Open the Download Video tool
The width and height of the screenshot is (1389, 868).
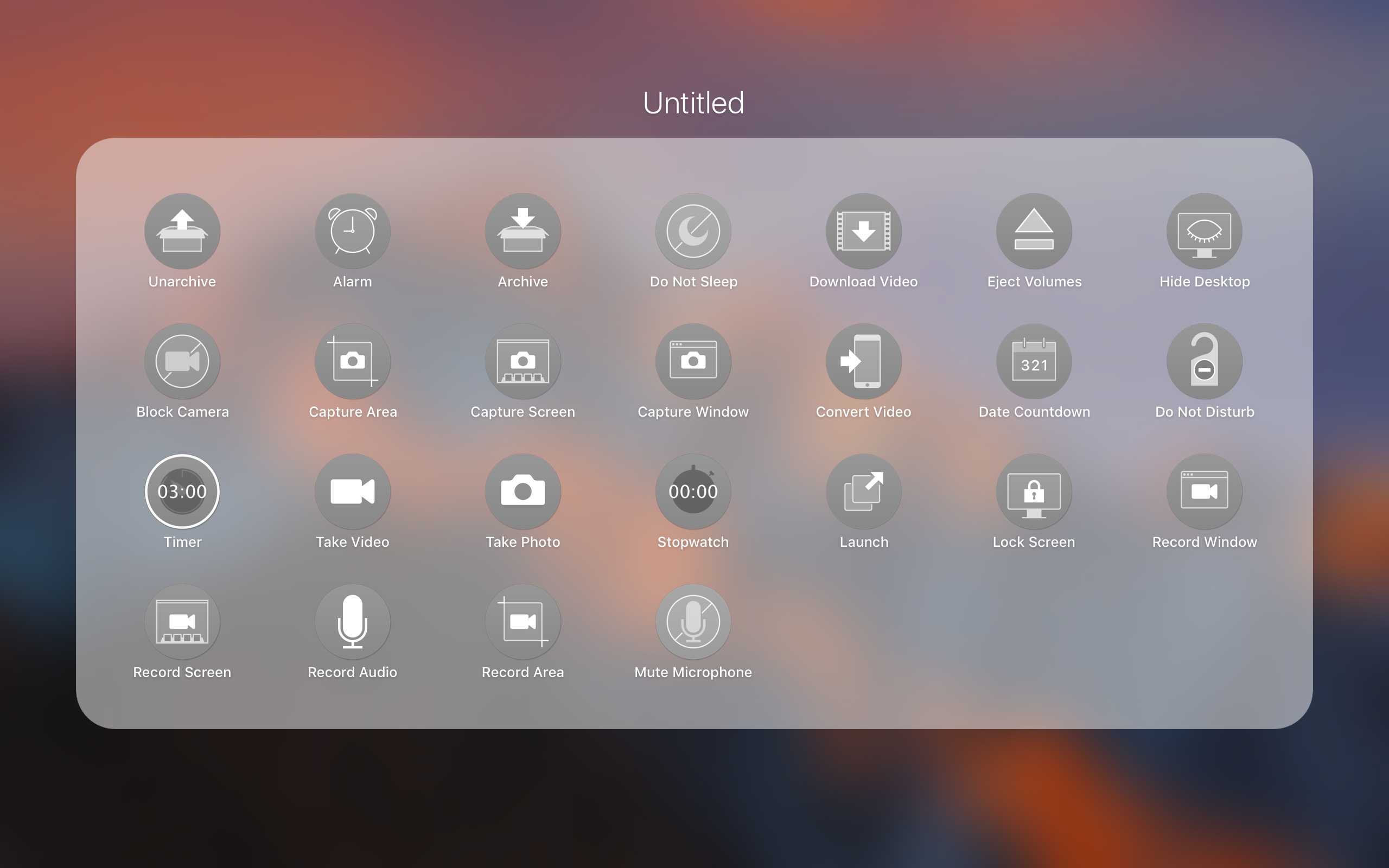[863, 231]
